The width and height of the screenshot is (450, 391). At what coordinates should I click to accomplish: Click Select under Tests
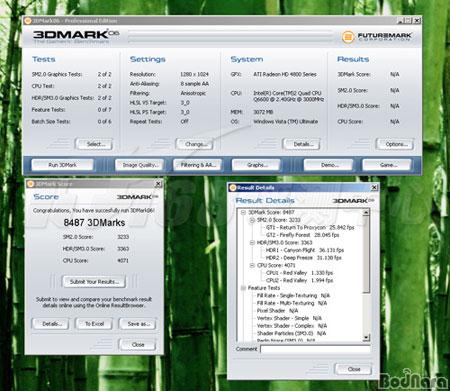click(x=95, y=144)
